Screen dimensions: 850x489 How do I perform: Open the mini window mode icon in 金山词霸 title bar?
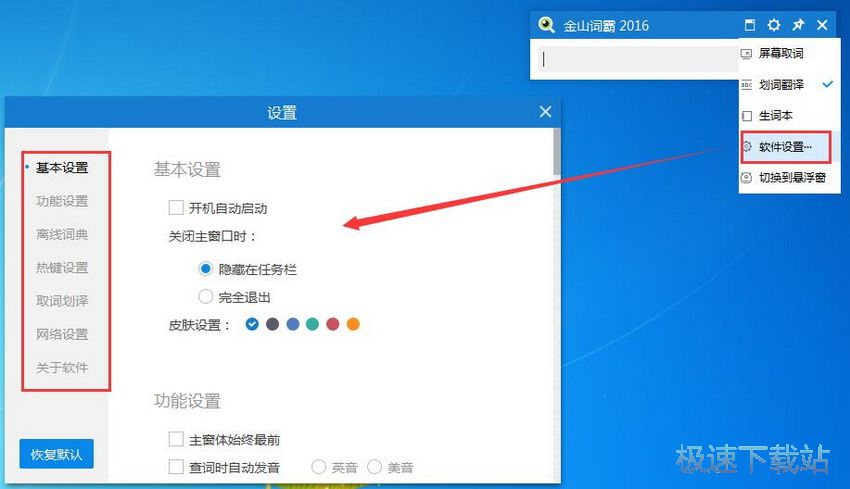(750, 25)
